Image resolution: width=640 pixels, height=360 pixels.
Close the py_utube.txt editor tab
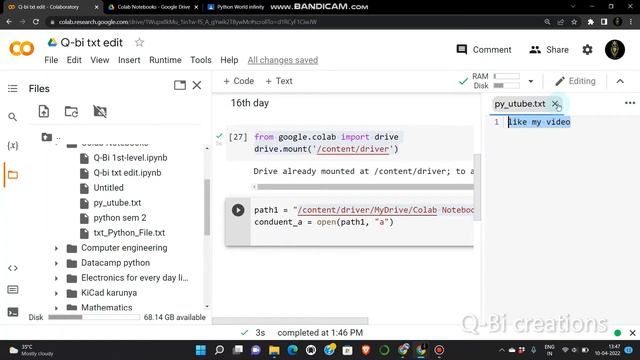point(555,104)
